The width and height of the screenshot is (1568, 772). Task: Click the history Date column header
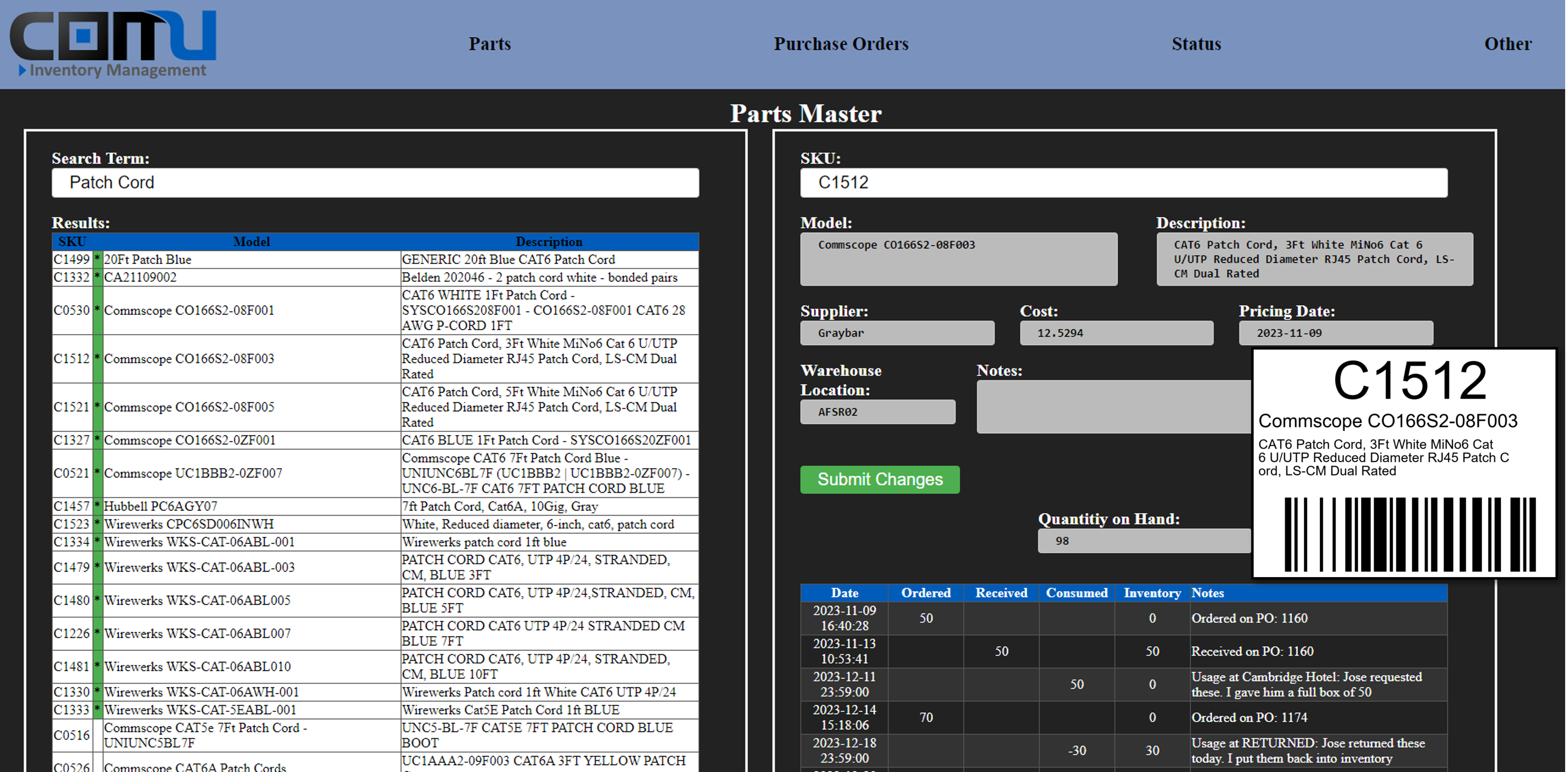pyautogui.click(x=844, y=593)
